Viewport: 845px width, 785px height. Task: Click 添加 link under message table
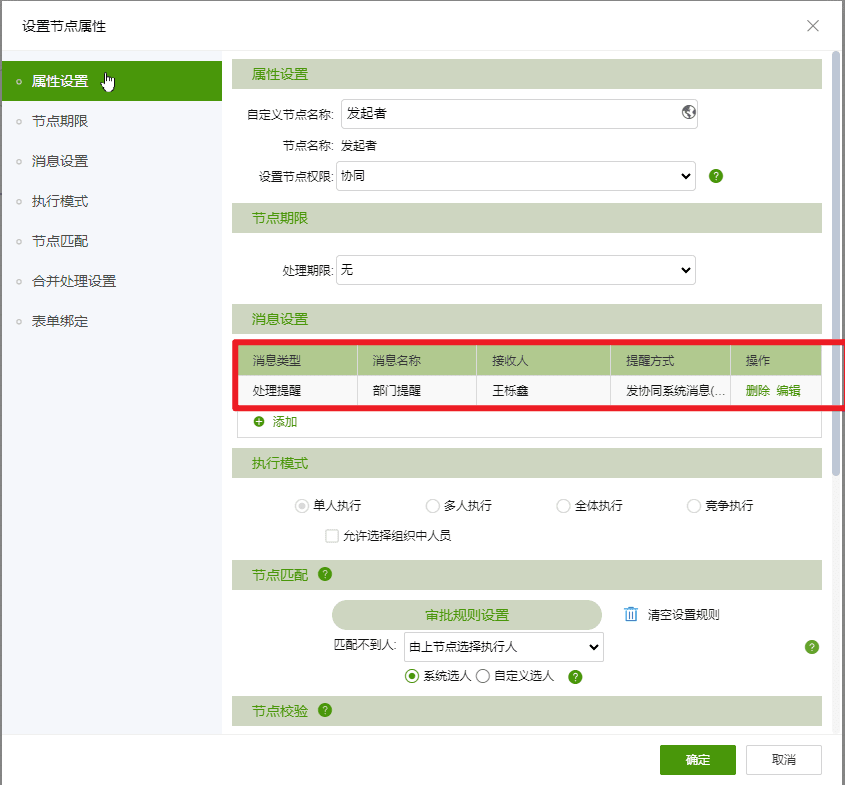[285, 421]
